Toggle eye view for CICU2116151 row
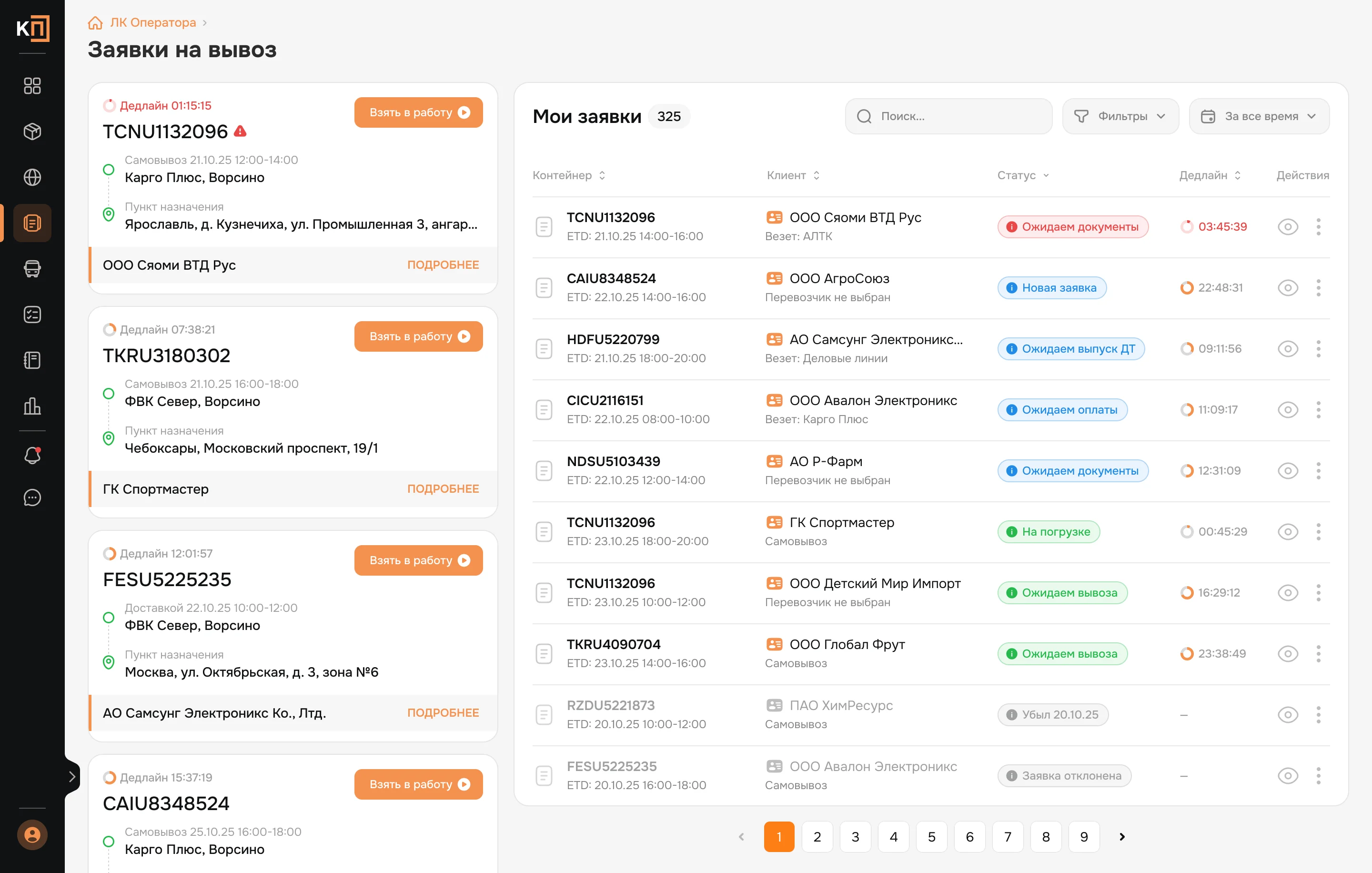Image resolution: width=1372 pixels, height=873 pixels. point(1288,410)
